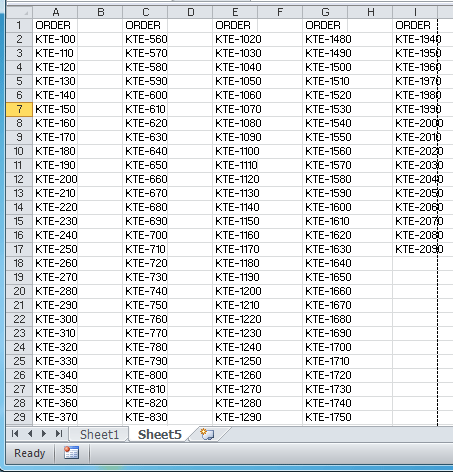453x472 pixels.
Task: Go to first sheet tab arrow
Action: 15,433
